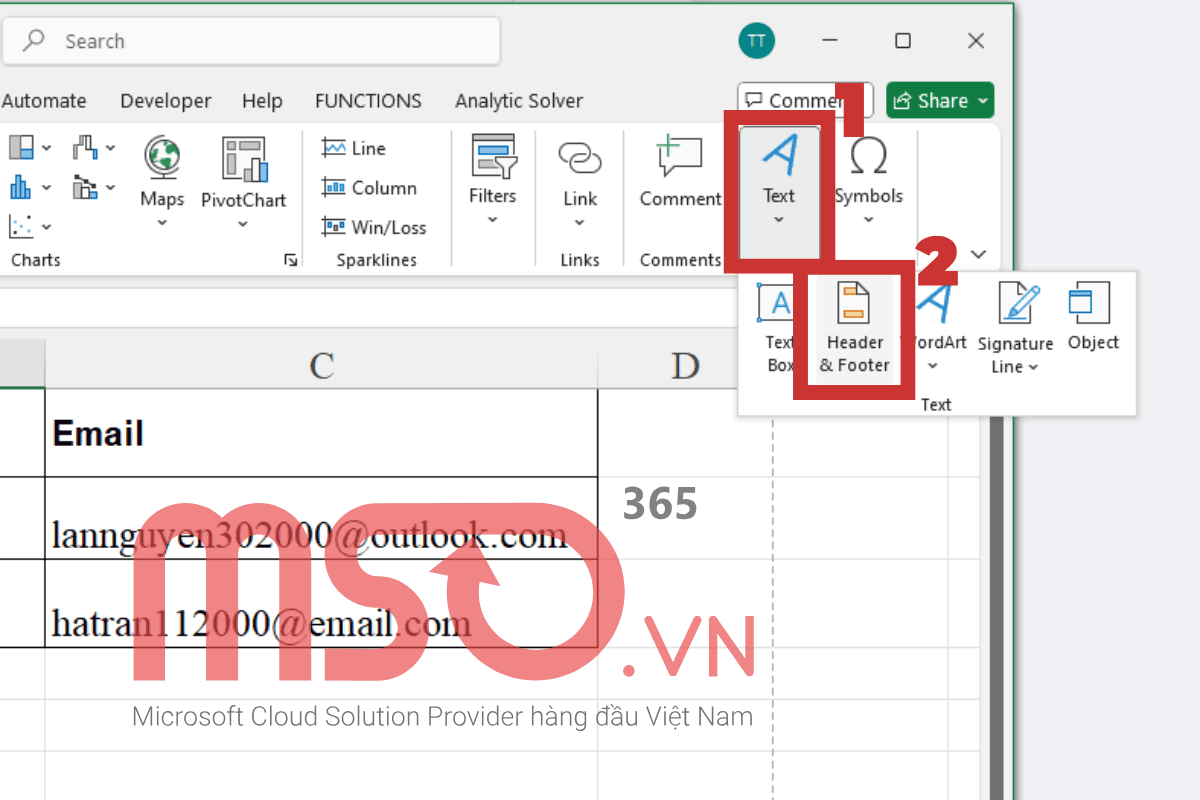This screenshot has width=1200, height=800.
Task: Switch to the Developer tab
Action: click(165, 100)
